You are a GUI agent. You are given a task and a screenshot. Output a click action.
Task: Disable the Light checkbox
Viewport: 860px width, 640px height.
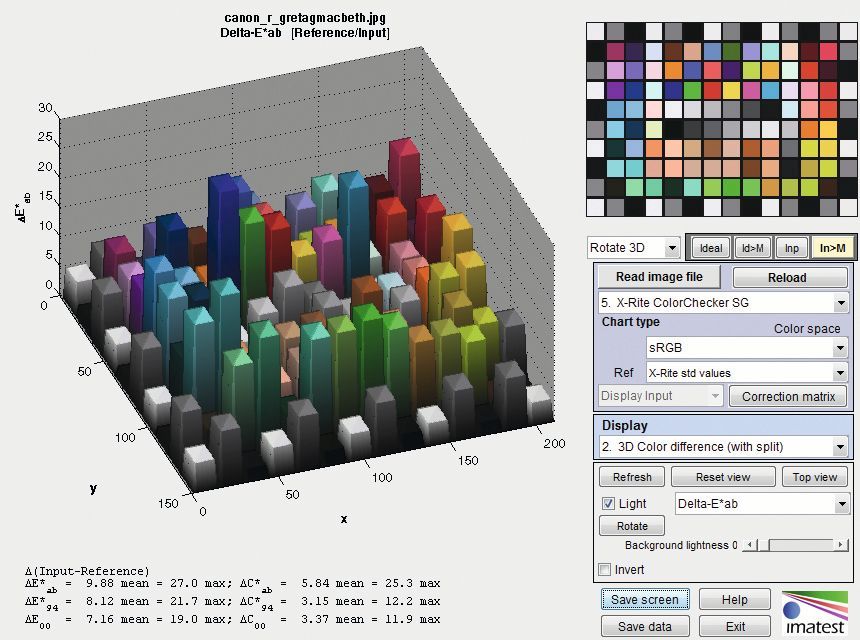click(608, 504)
